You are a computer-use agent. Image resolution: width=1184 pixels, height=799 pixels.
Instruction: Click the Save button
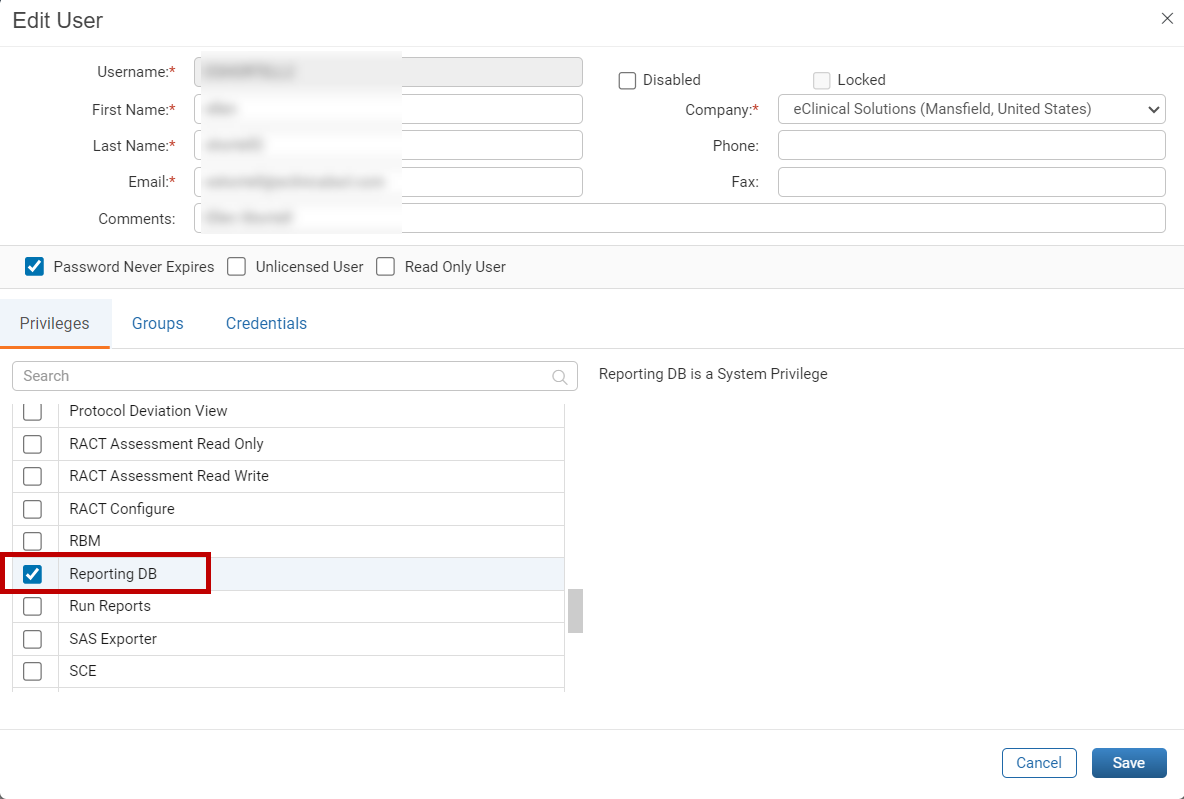coord(1129,763)
